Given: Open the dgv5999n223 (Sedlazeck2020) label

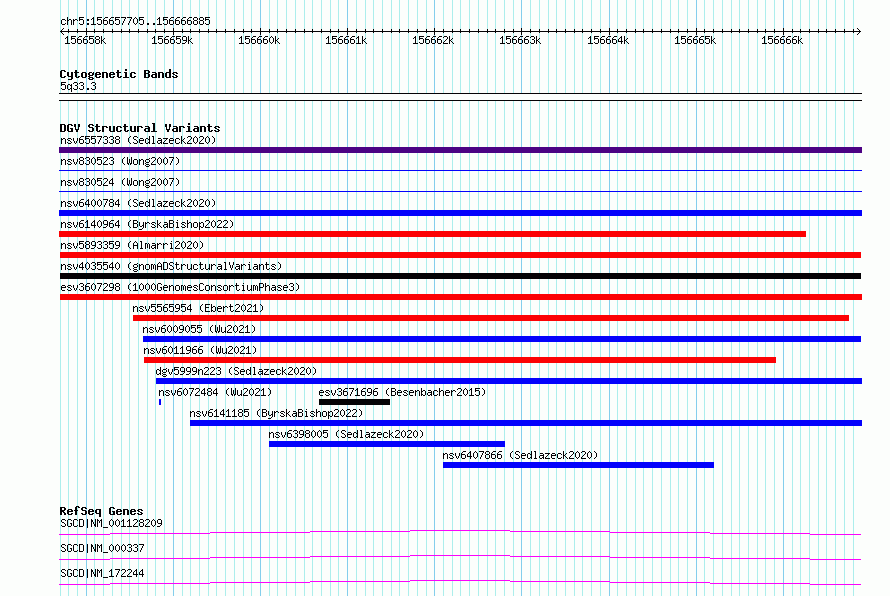Looking at the screenshot, I should click(x=236, y=371).
